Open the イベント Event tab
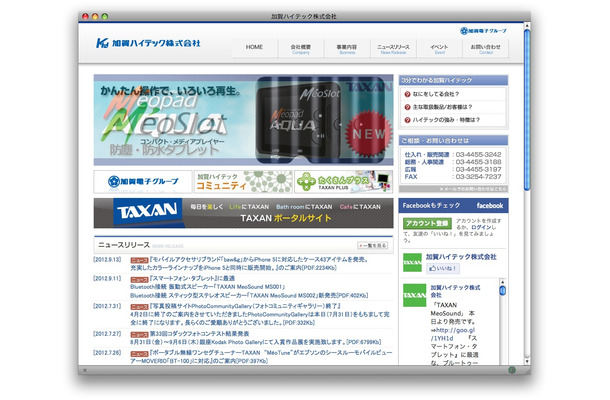Viewport: 610px width, 400px height. click(x=440, y=49)
